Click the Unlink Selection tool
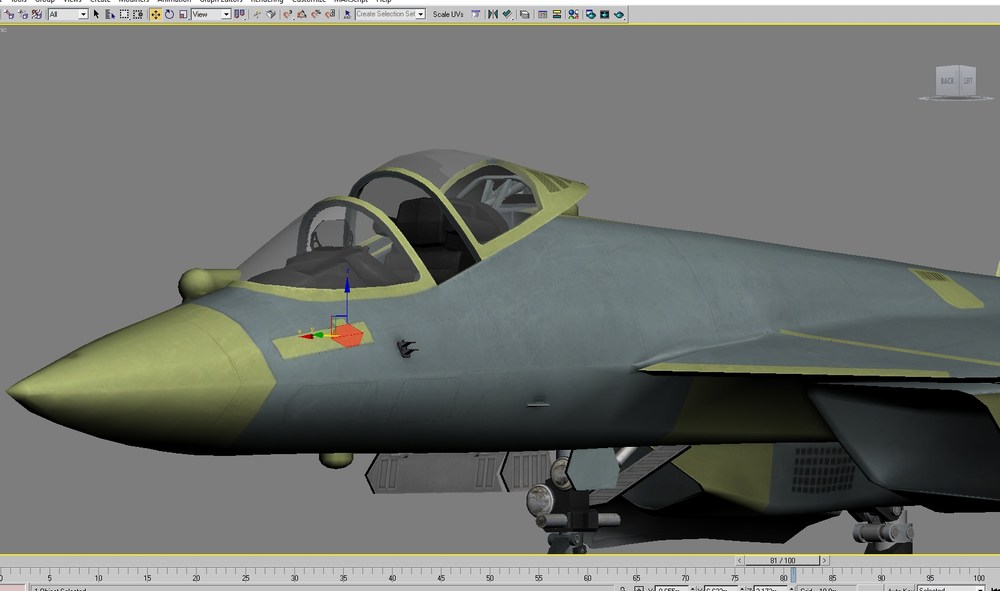 23,14
